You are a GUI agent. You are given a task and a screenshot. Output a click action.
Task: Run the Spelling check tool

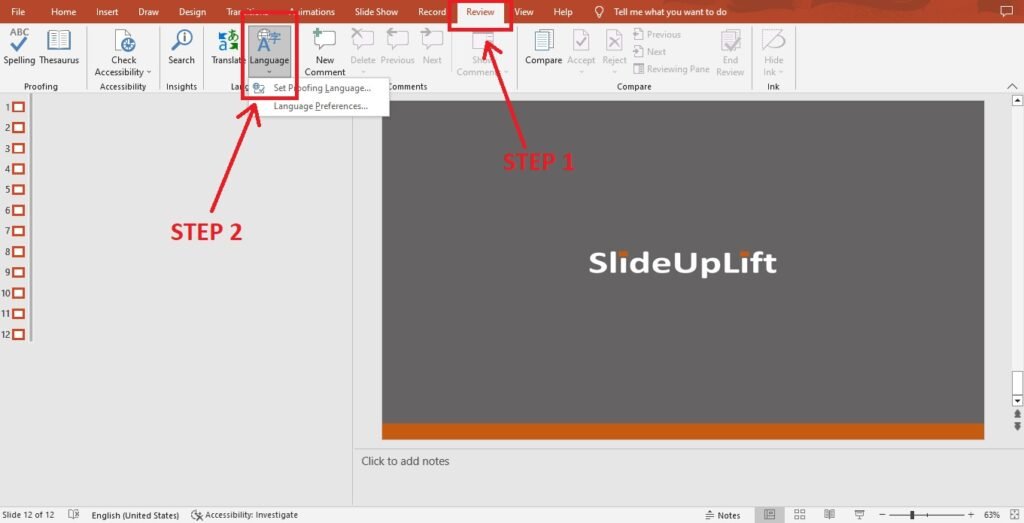point(19,46)
